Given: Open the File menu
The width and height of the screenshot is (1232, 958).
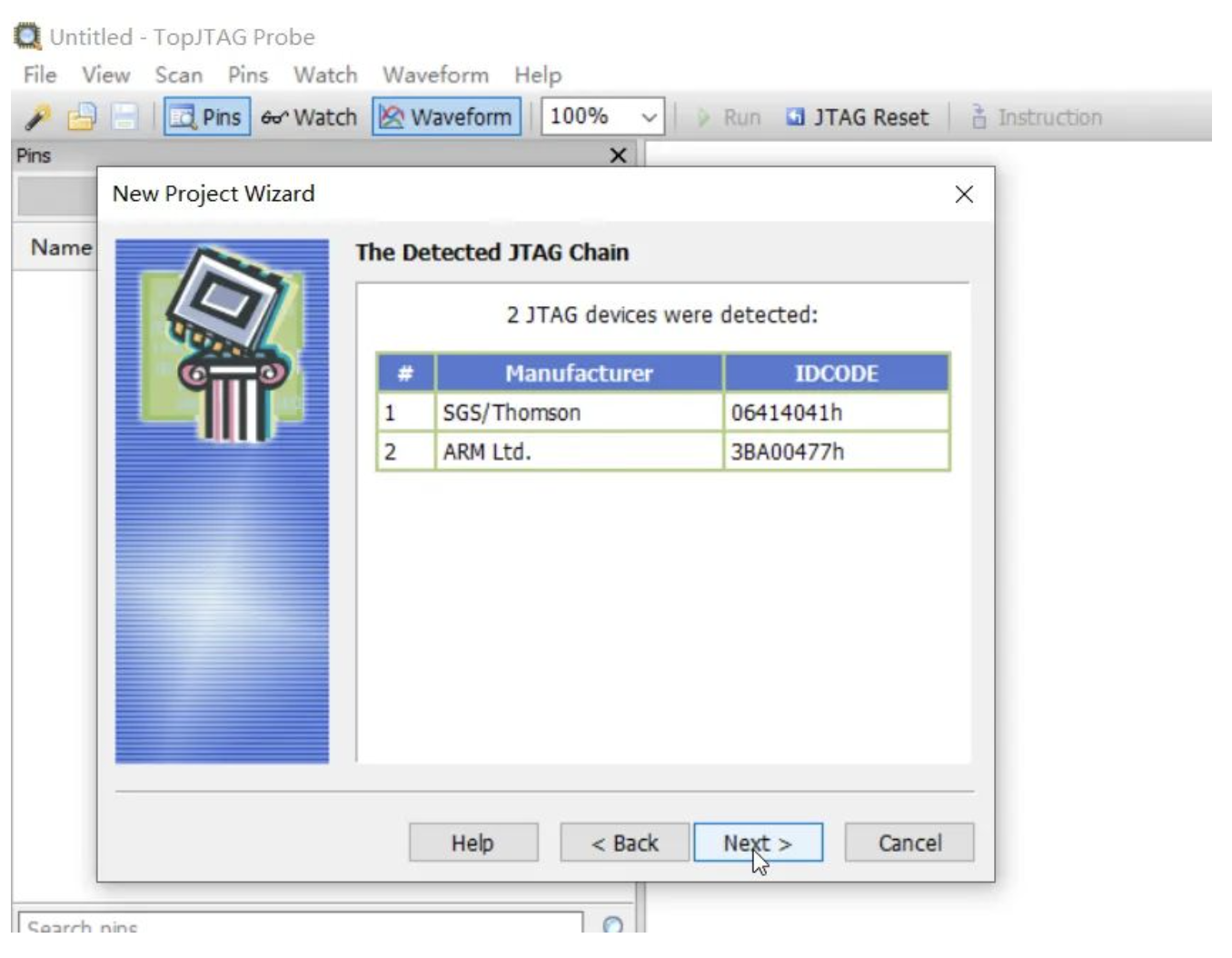Looking at the screenshot, I should [x=40, y=75].
